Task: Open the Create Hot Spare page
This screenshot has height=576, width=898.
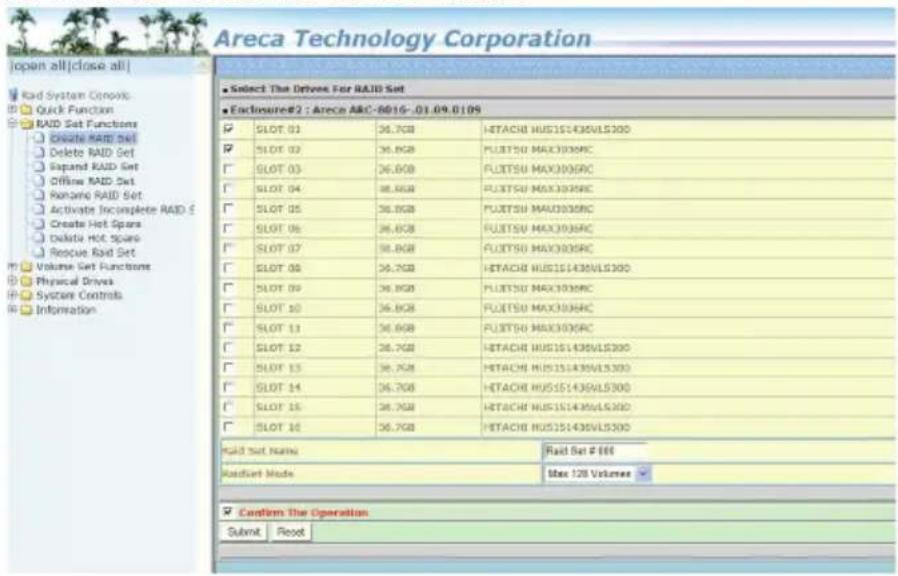Action: (x=95, y=224)
